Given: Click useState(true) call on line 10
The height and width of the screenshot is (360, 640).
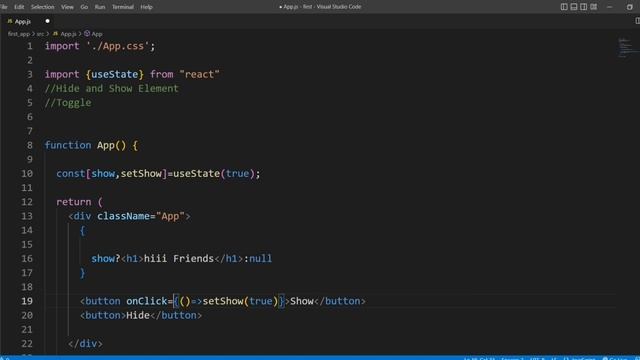Looking at the screenshot, I should pos(214,173).
